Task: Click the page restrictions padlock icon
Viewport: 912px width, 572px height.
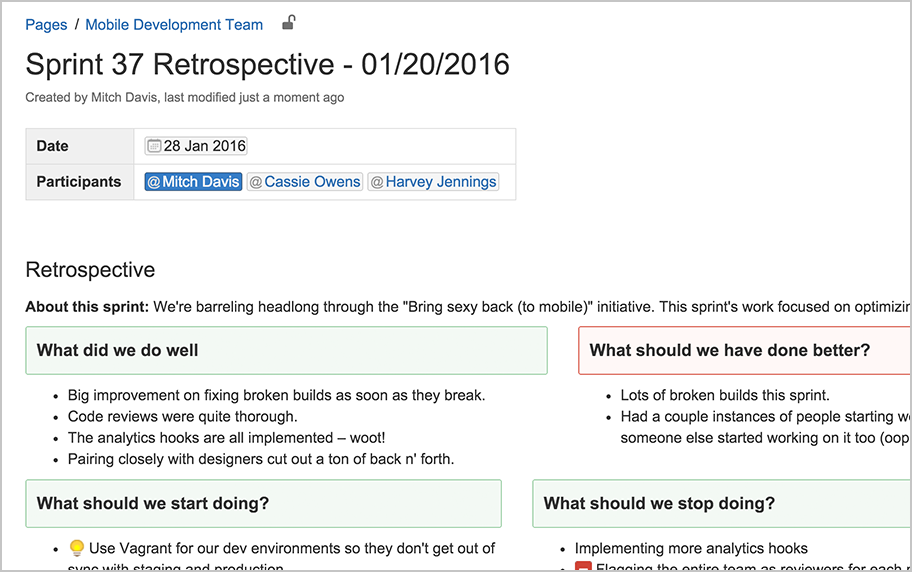Action: point(288,23)
